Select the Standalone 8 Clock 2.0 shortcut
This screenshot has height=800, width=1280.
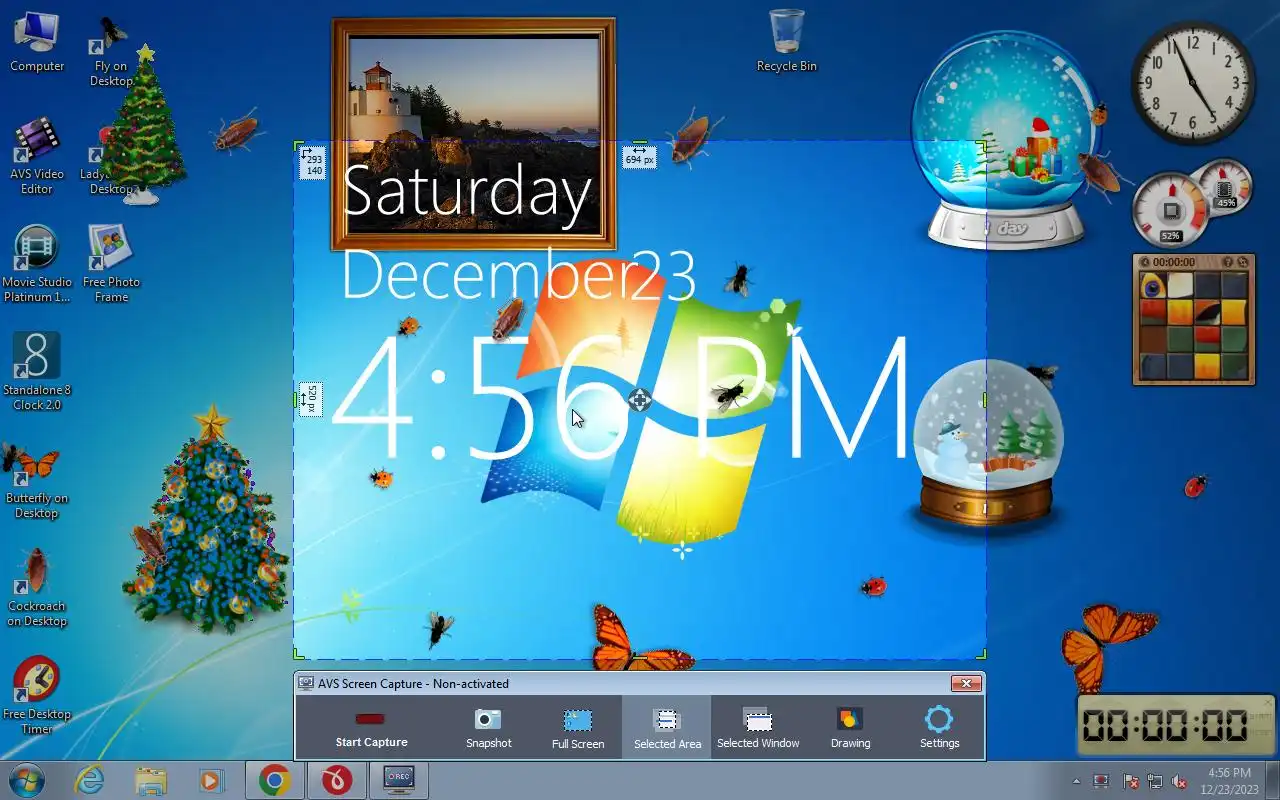coord(37,372)
